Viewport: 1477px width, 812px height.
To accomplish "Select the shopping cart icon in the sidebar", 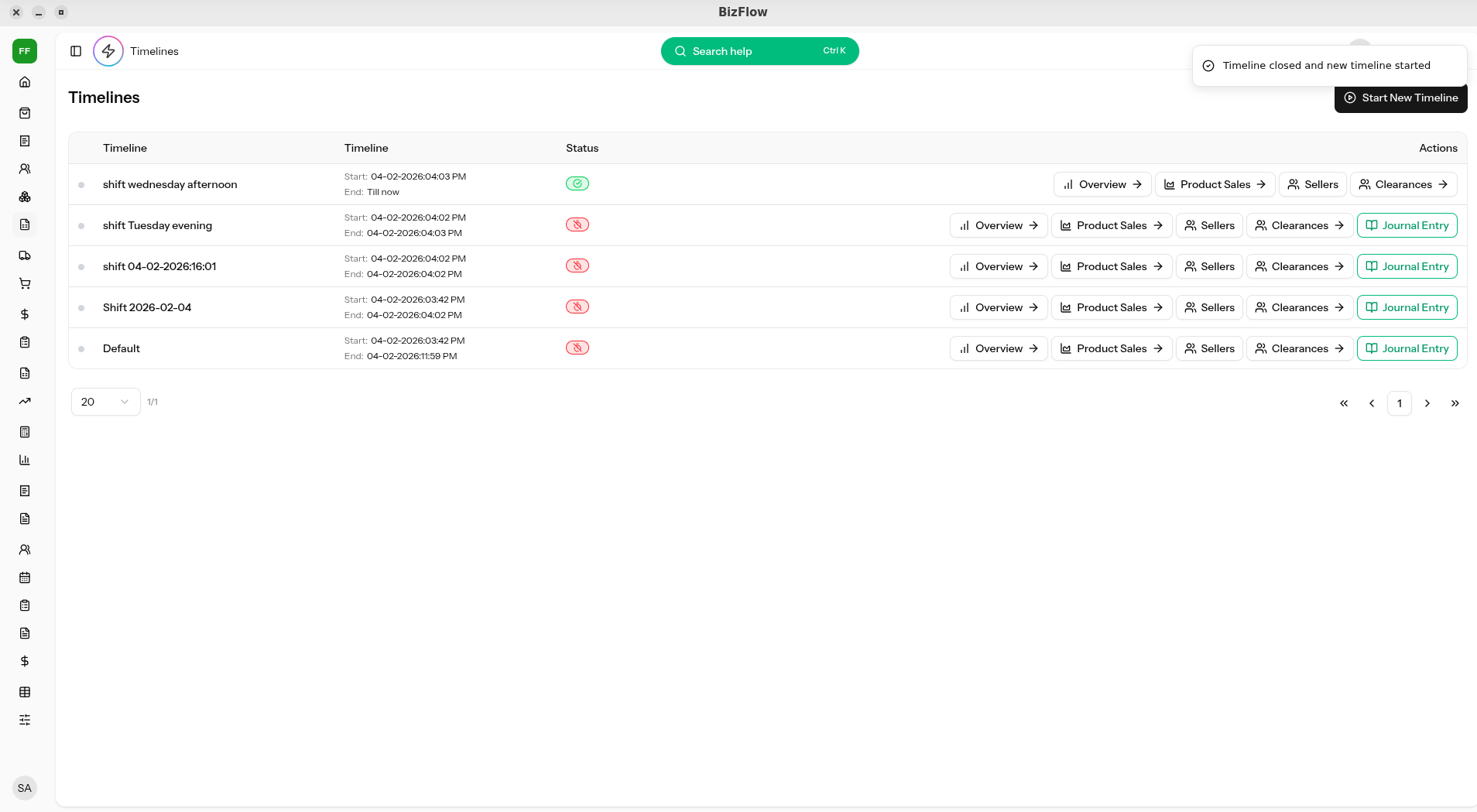I will (25, 284).
